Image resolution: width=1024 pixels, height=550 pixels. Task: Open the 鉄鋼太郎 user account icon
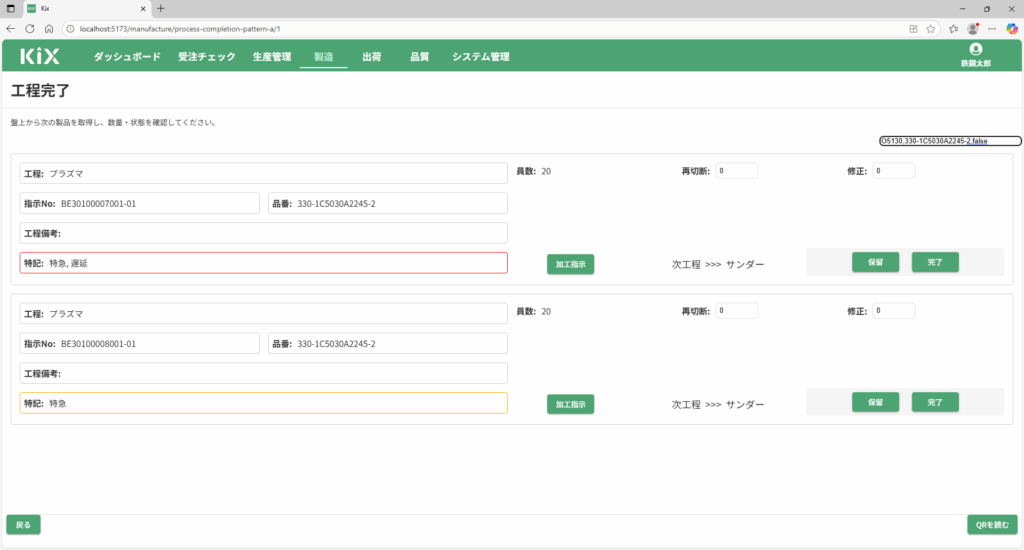click(976, 50)
